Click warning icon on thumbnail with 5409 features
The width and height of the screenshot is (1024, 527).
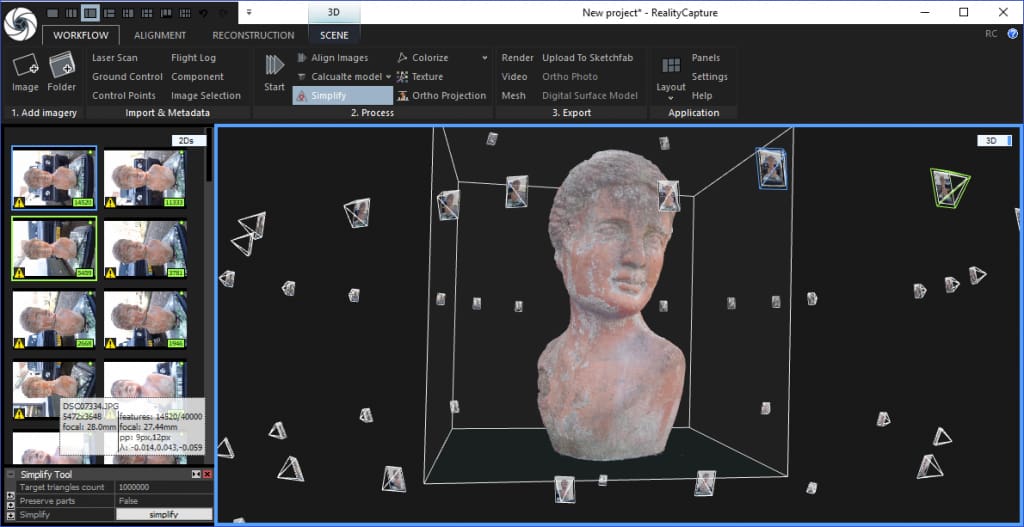(19, 273)
